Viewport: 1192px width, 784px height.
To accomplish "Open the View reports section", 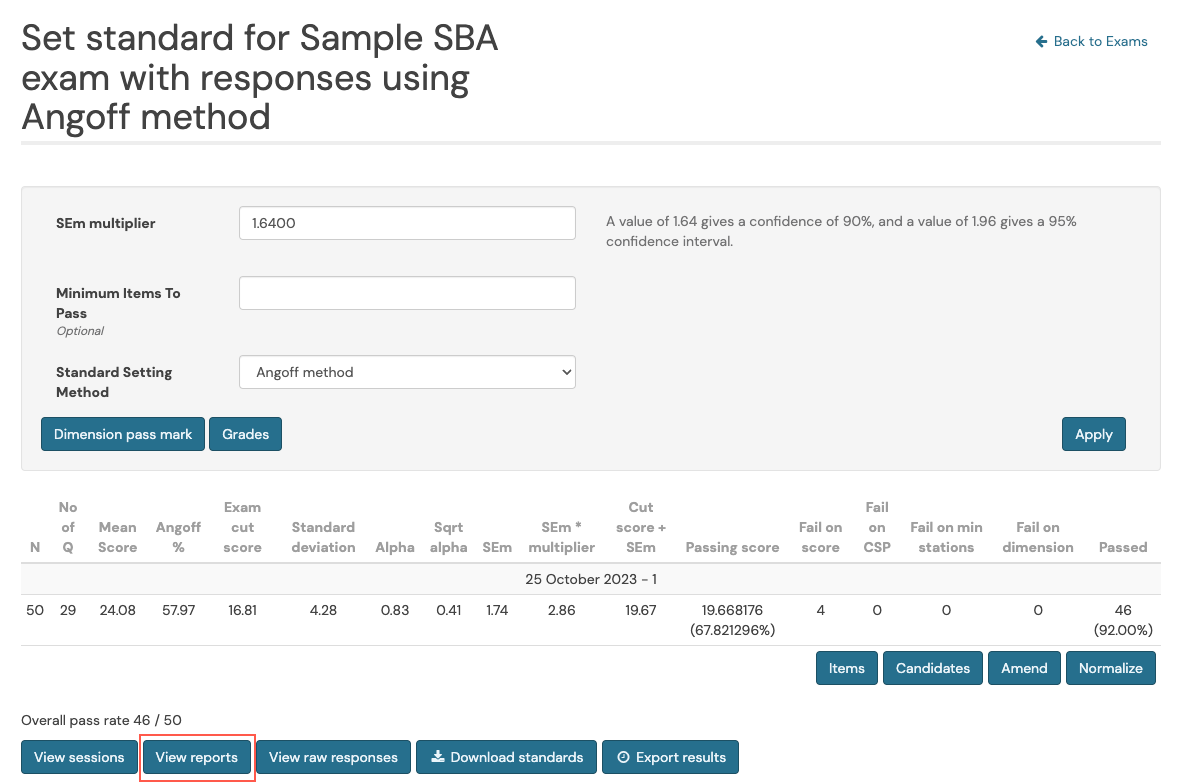I will 196,757.
